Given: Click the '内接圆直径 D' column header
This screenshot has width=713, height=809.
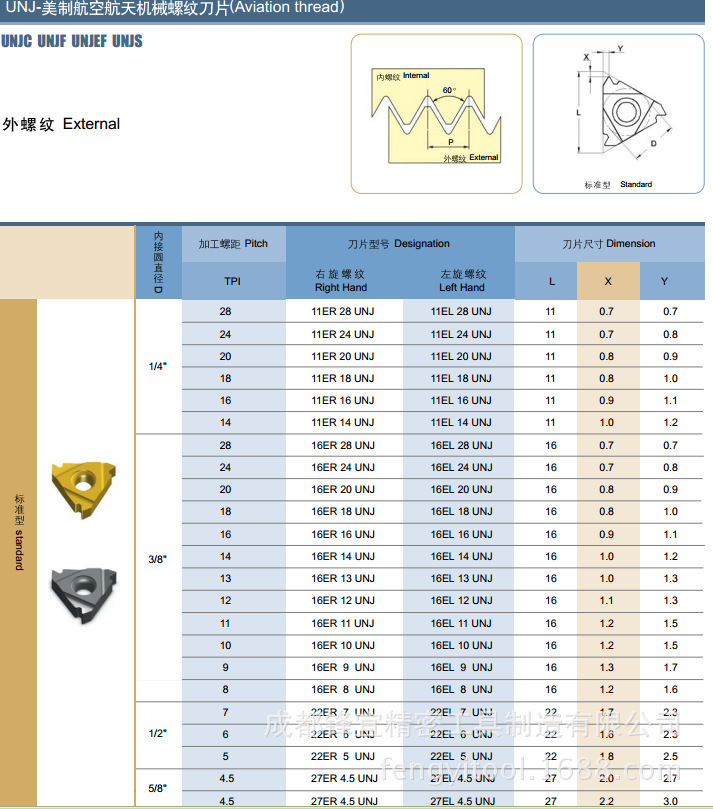Looking at the screenshot, I should pyautogui.click(x=158, y=263).
